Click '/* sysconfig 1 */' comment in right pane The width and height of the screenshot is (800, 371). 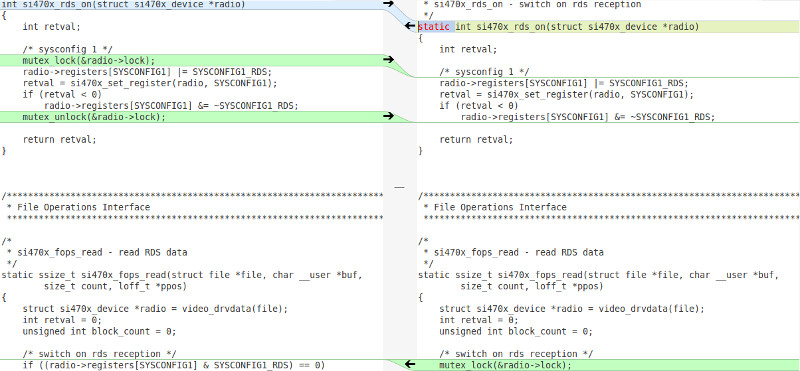(484, 72)
